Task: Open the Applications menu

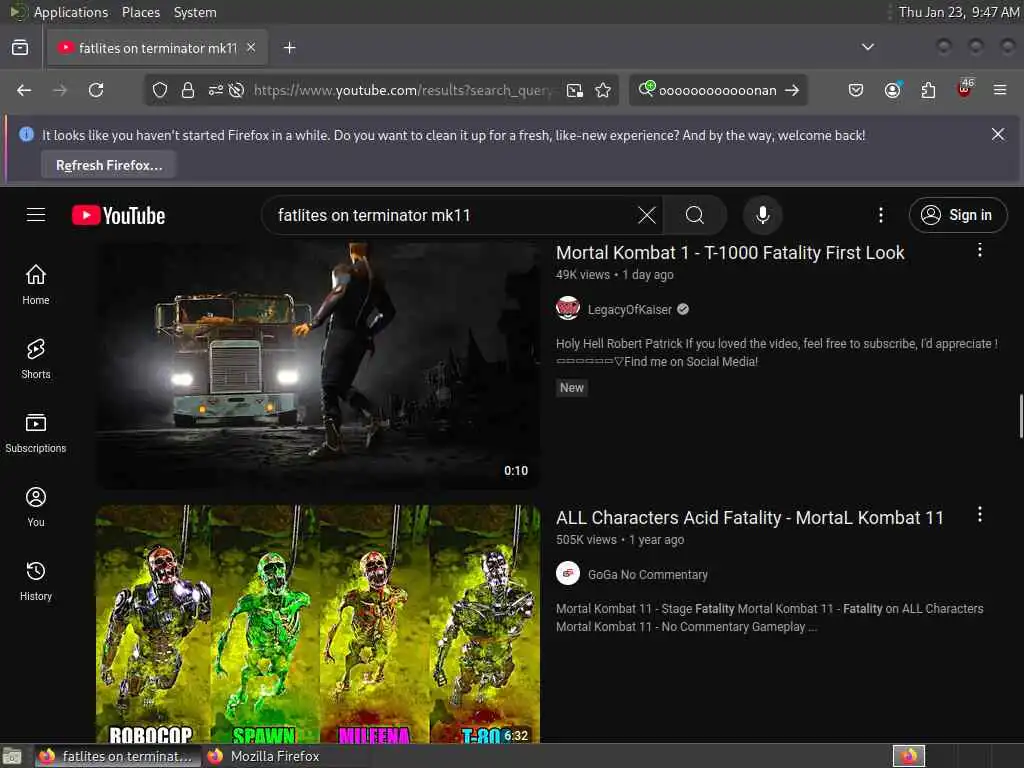Action: pyautogui.click(x=71, y=12)
